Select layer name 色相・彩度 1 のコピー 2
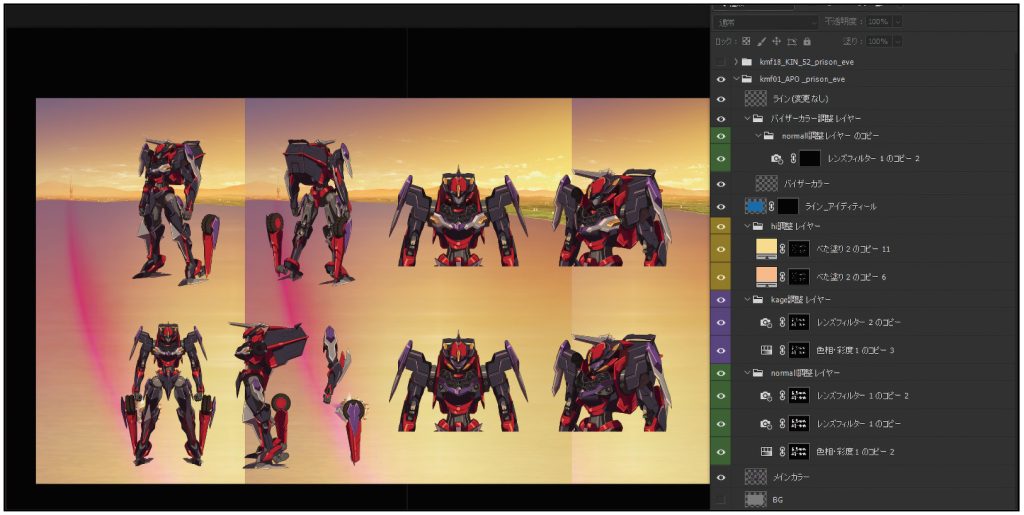The height and width of the screenshot is (515, 1024). (x=855, y=451)
